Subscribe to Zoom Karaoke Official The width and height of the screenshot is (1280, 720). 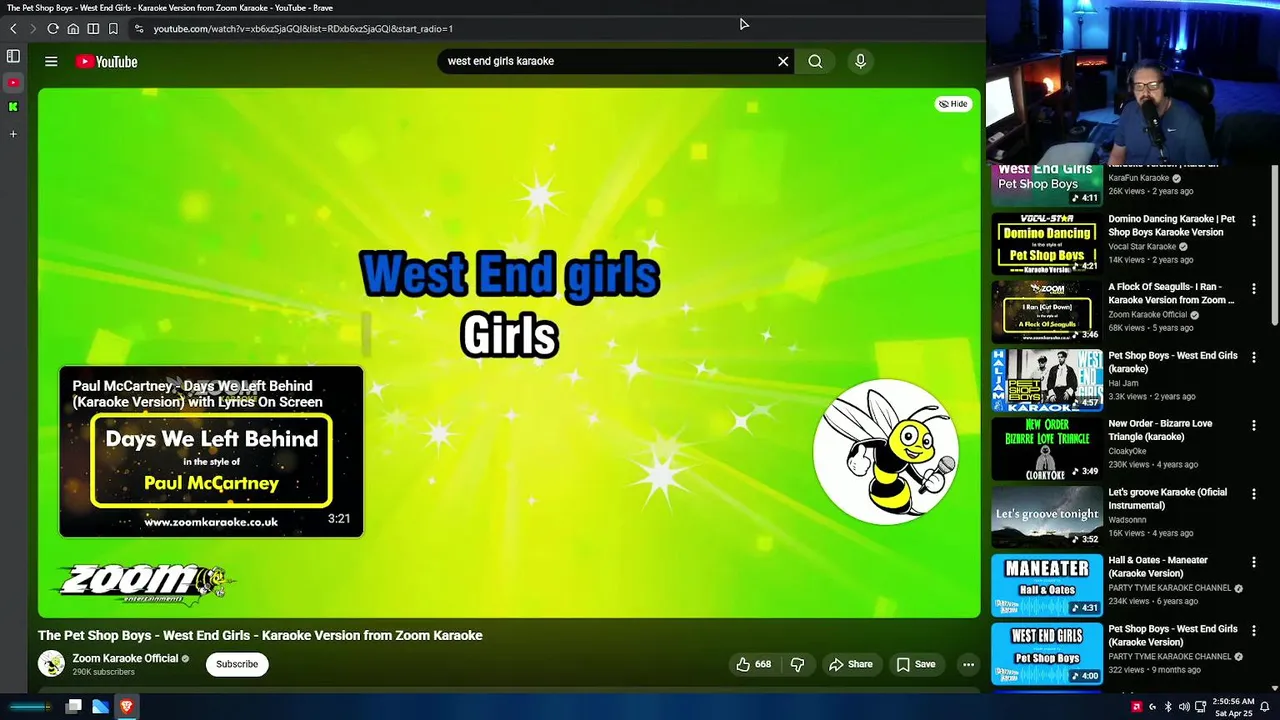[x=237, y=664]
